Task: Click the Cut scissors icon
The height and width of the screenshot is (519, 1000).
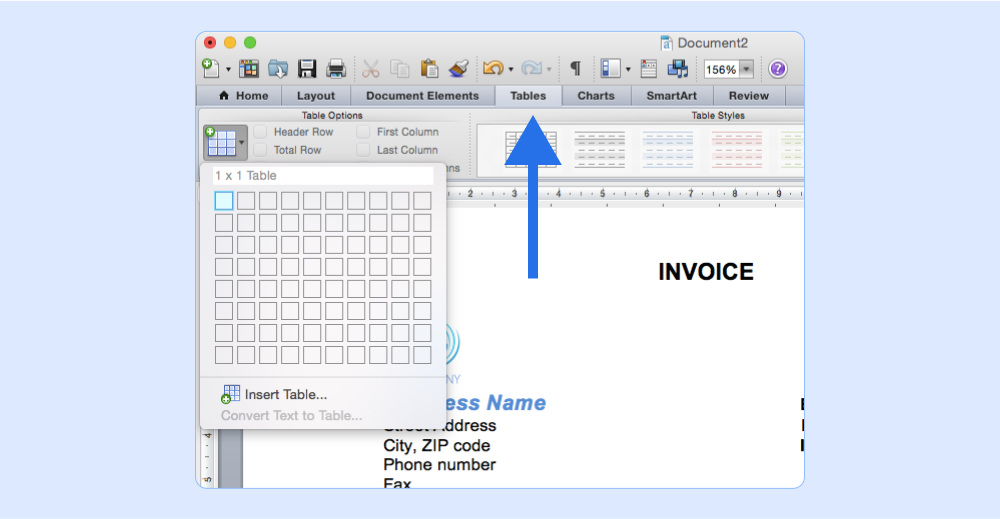Action: tap(371, 68)
